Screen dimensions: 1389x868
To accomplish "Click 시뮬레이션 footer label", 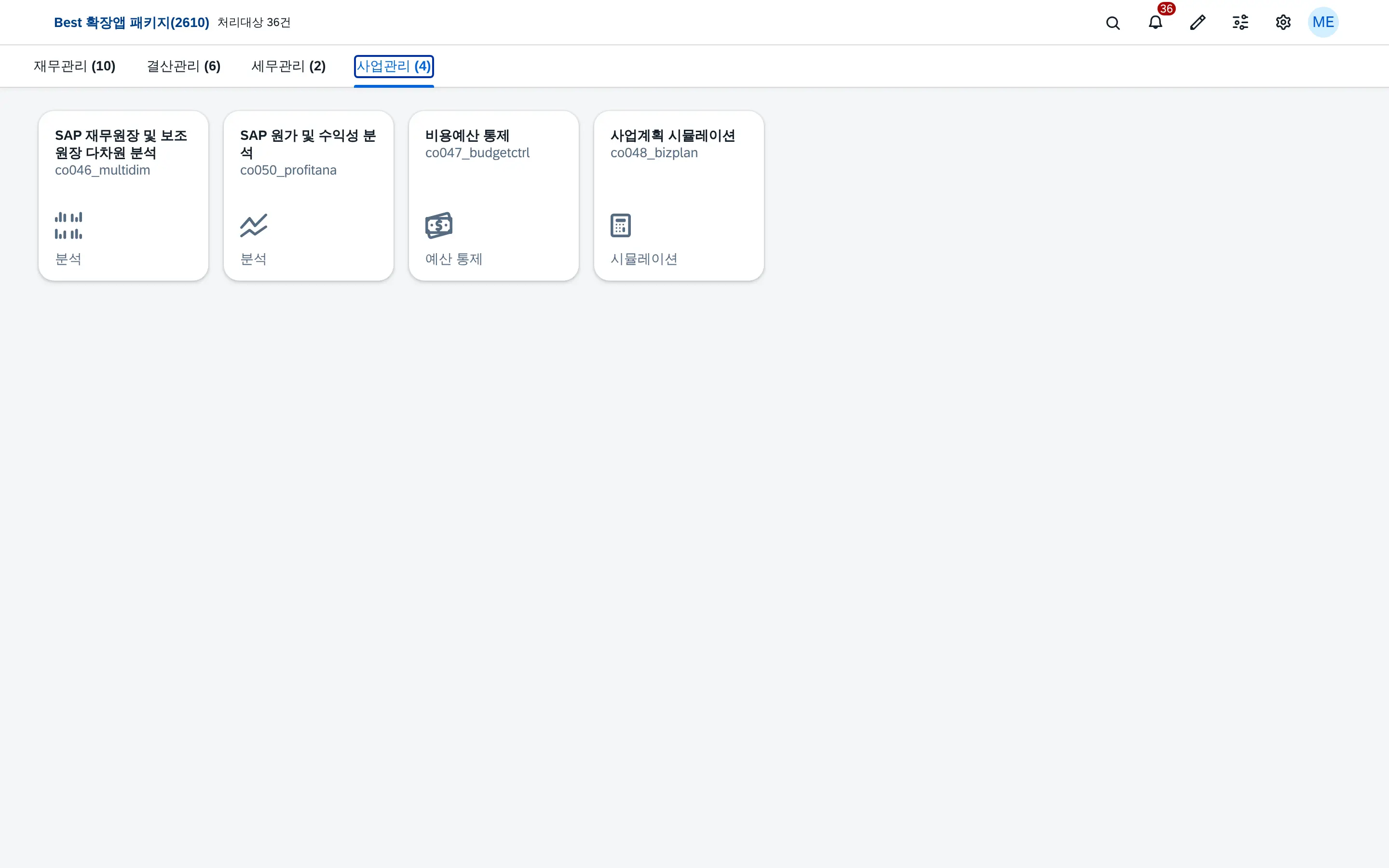I will click(644, 259).
